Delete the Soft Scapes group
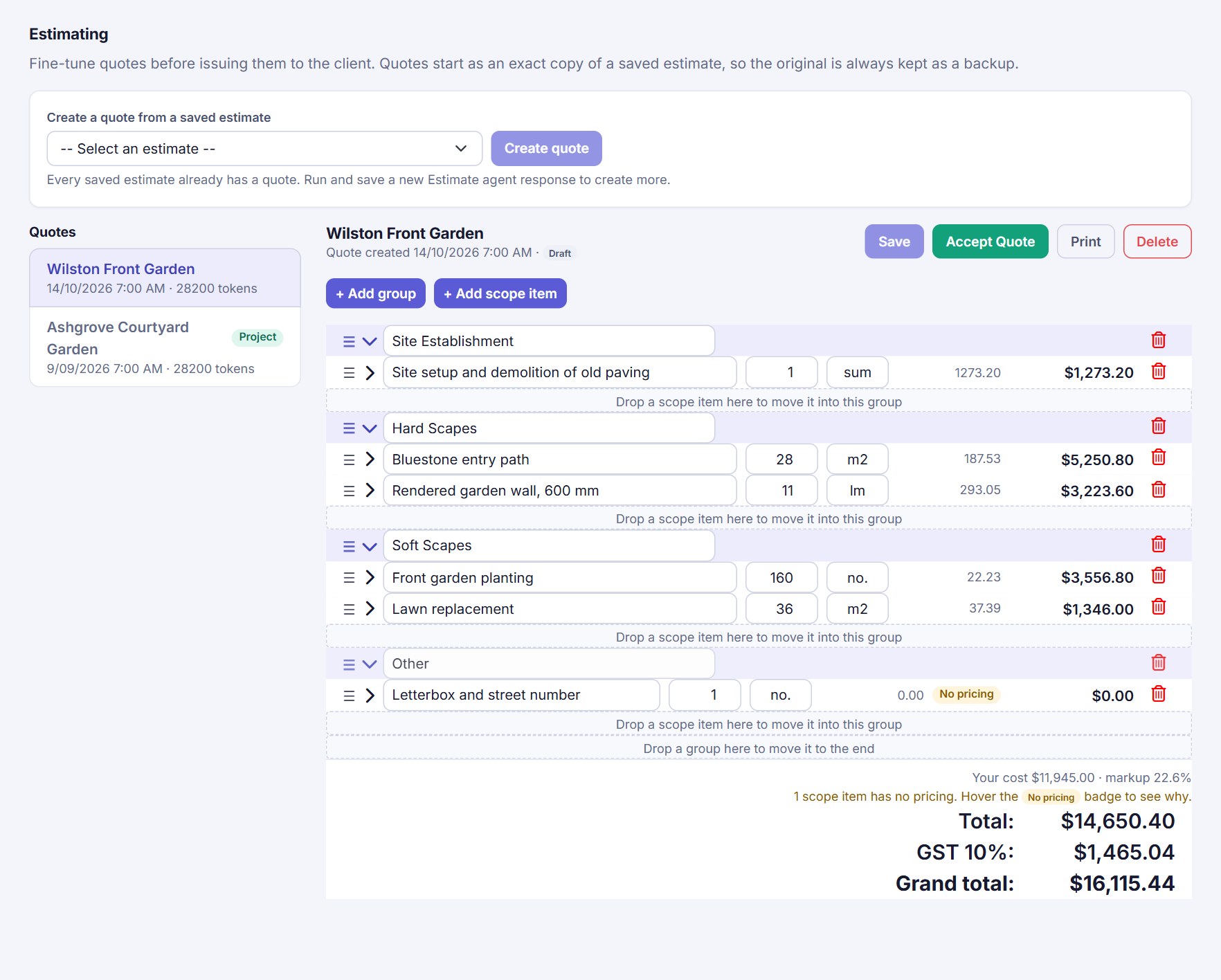 coord(1158,545)
